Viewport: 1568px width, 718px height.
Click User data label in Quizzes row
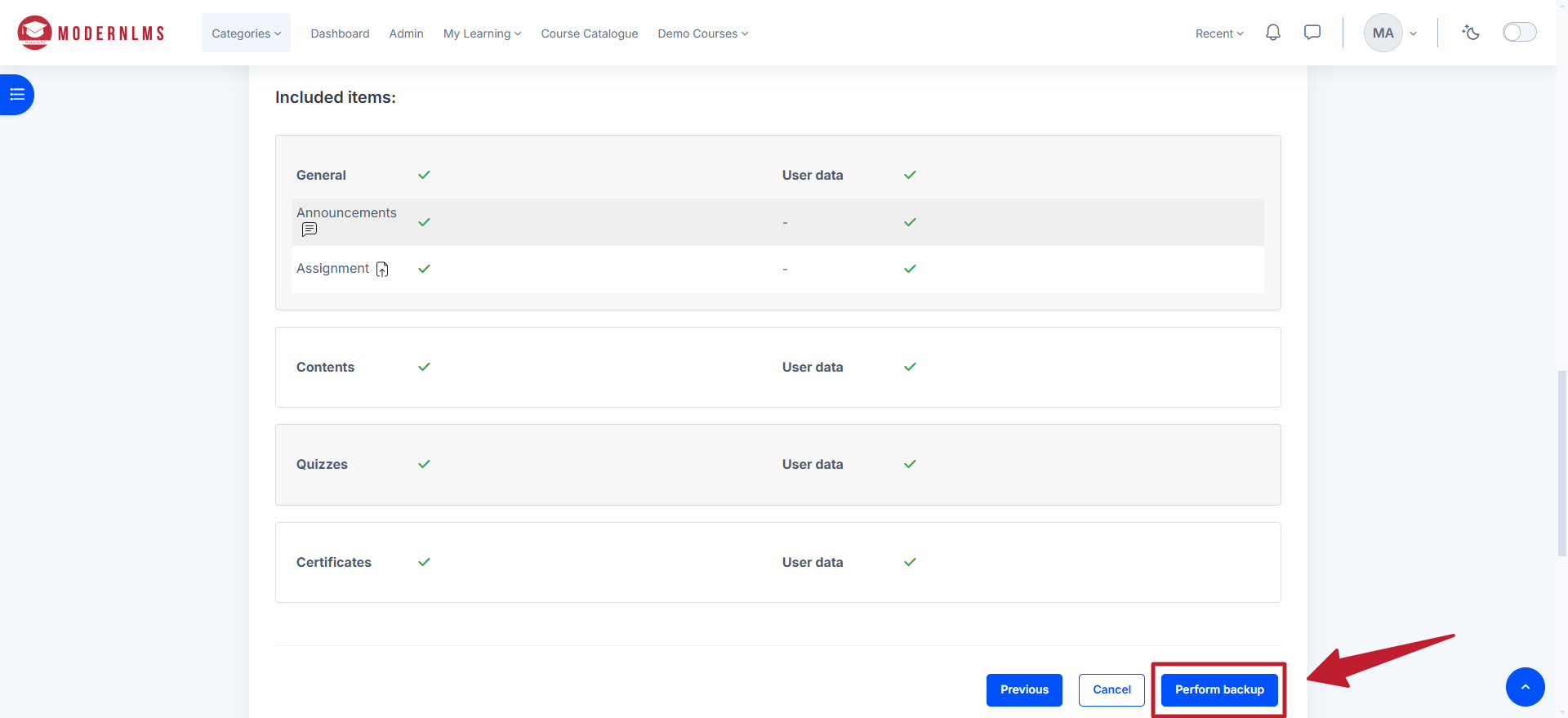pyautogui.click(x=813, y=464)
